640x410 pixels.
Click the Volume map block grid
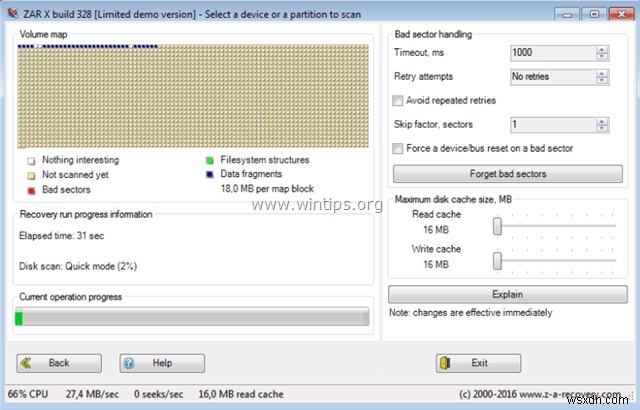tap(193, 96)
